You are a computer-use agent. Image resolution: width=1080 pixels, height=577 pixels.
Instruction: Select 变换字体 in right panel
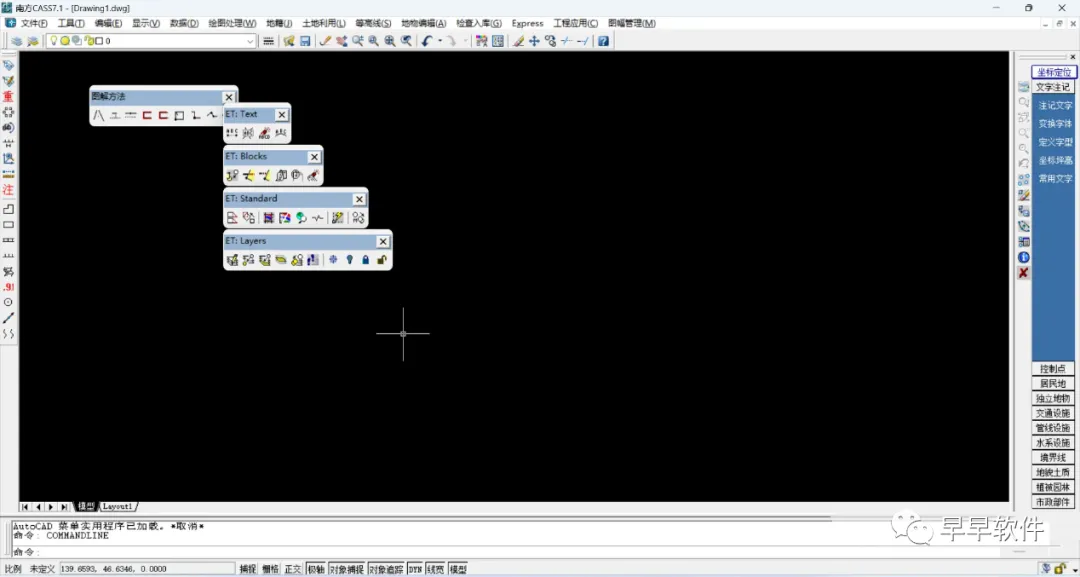coord(1055,124)
